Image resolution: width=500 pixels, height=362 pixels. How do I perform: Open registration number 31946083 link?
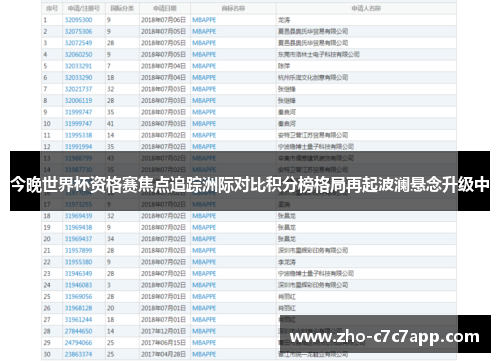[78, 285]
